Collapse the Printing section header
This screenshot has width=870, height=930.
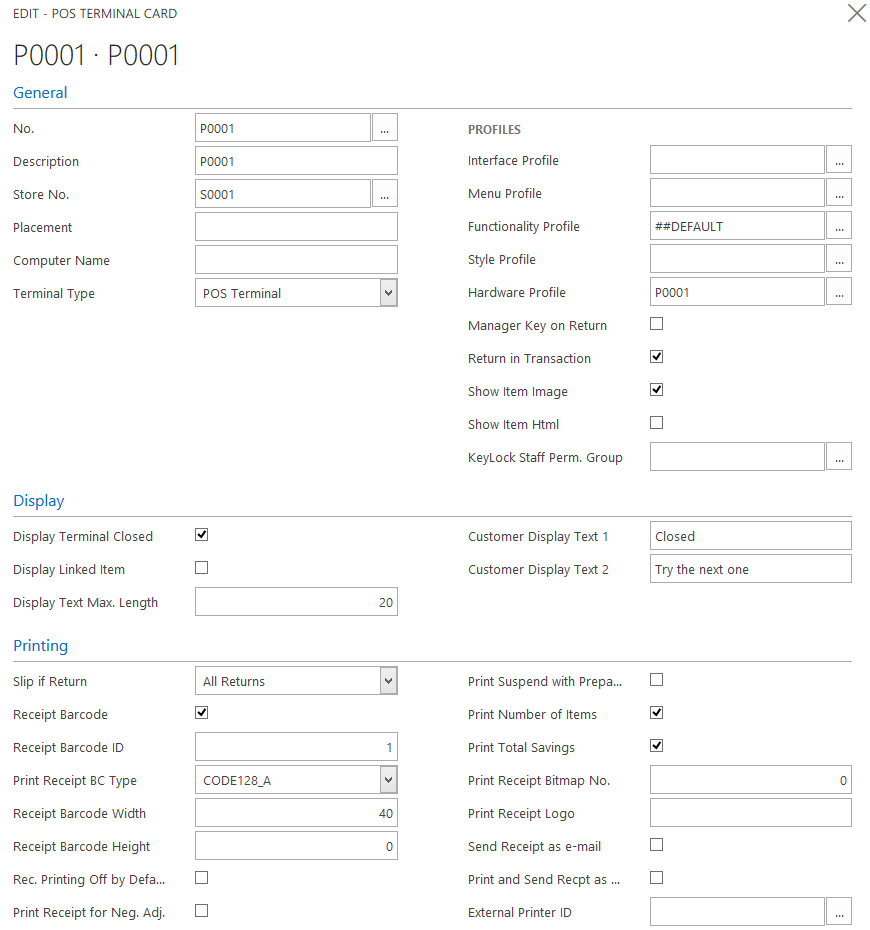tap(40, 646)
